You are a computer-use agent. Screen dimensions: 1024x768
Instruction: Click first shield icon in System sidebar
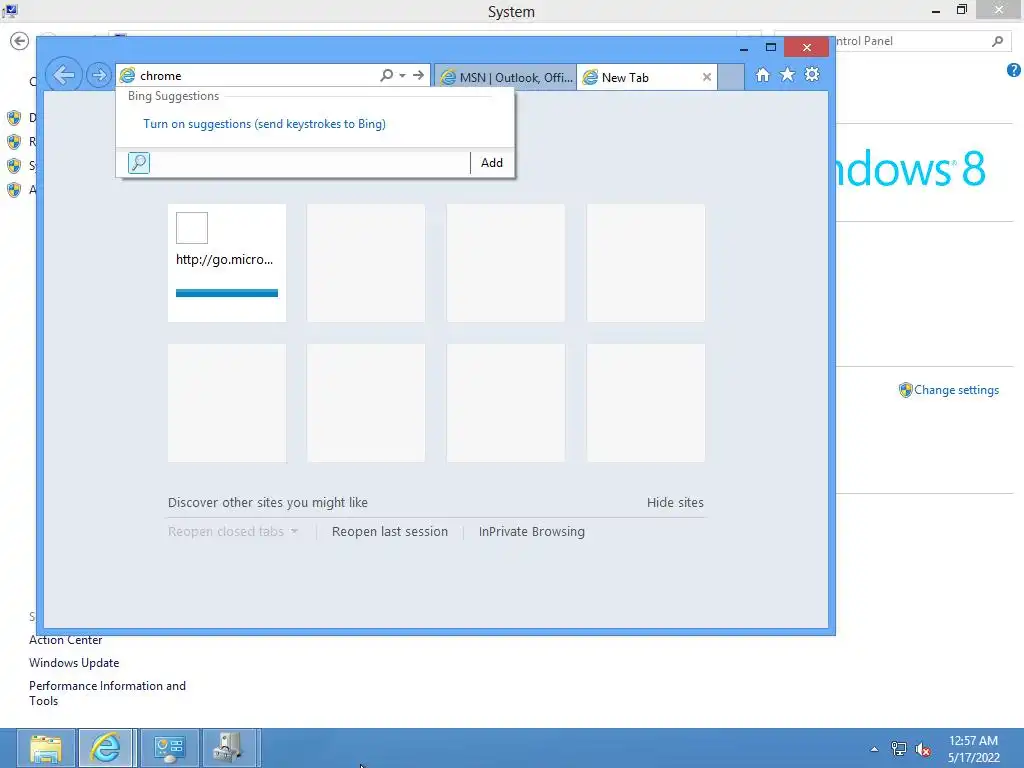click(x=14, y=118)
